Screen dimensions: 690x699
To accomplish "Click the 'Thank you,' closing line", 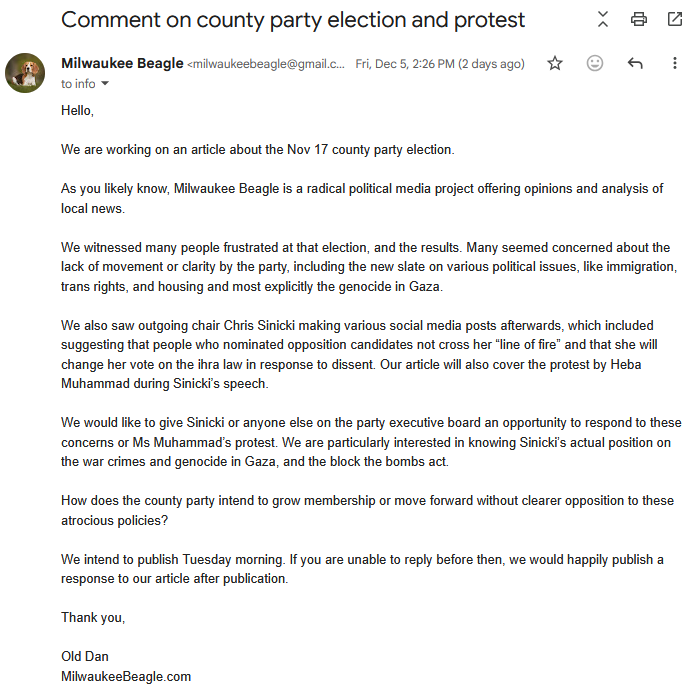I will point(93,617).
